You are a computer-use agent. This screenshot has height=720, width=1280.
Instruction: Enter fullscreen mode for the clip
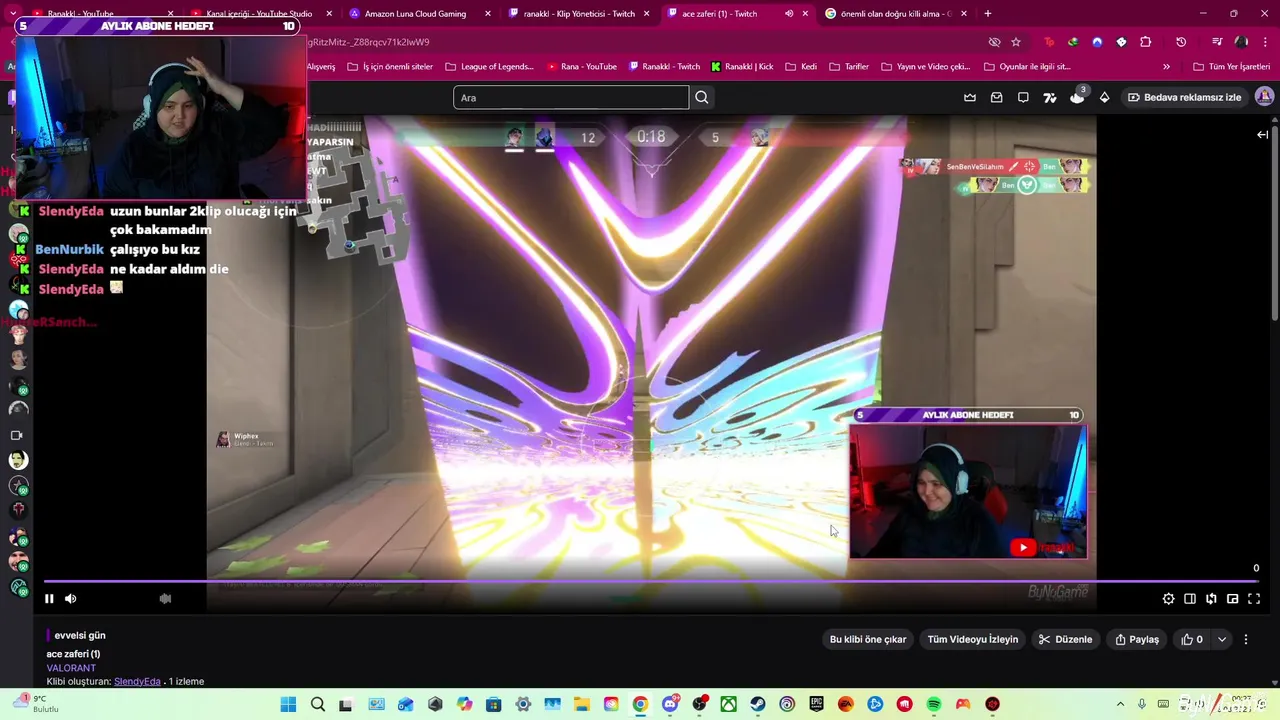[1254, 599]
